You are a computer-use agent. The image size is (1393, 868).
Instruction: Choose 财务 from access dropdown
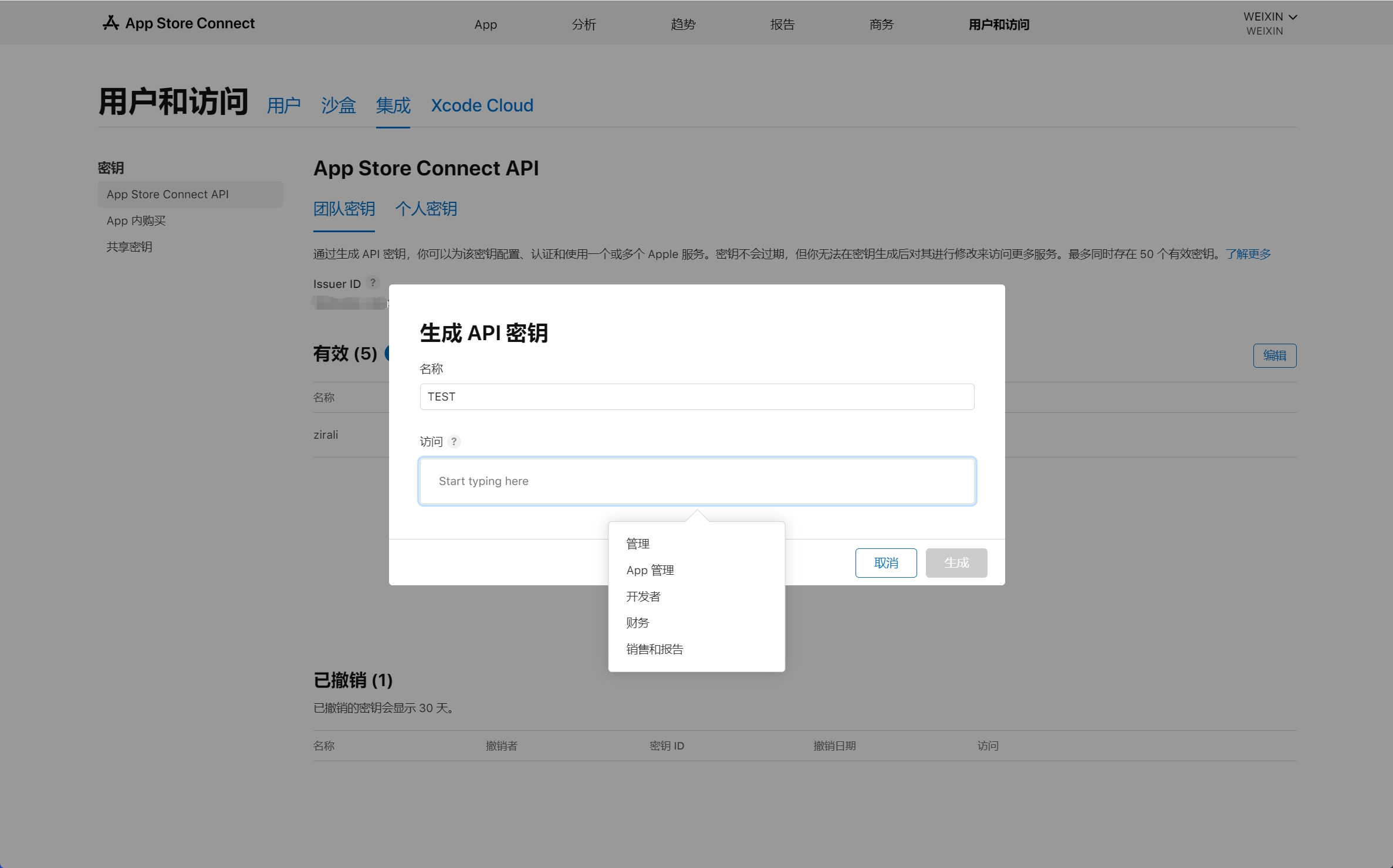point(638,623)
